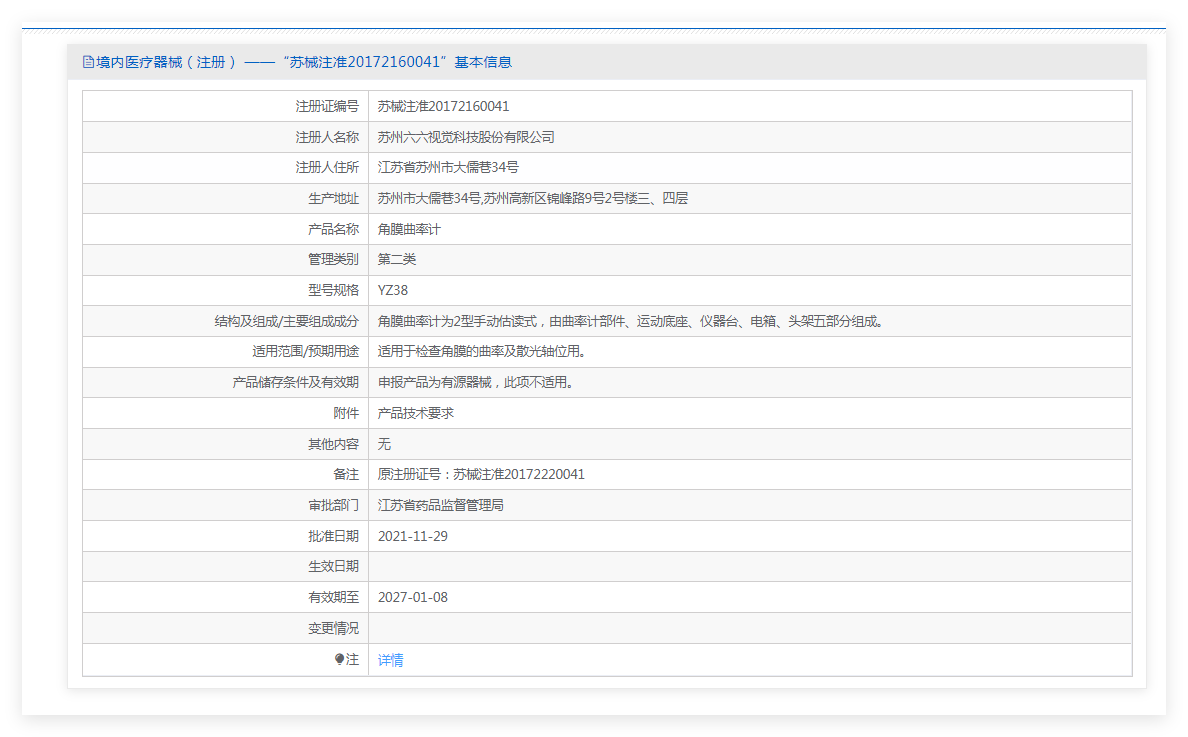Select the 其他内容 value 无

[384, 444]
